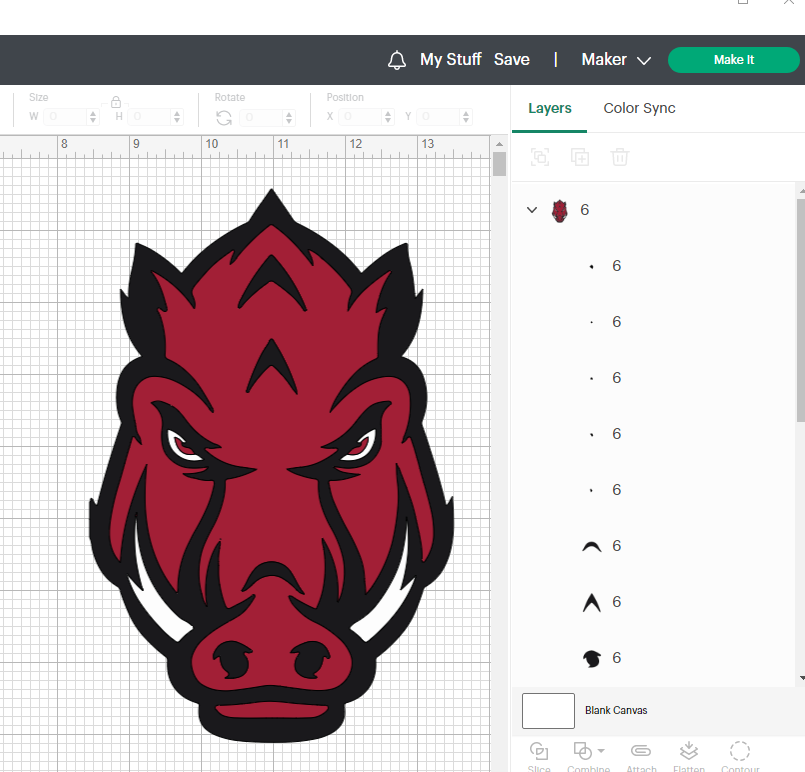
Task: Open the notifications bell
Action: click(x=396, y=60)
